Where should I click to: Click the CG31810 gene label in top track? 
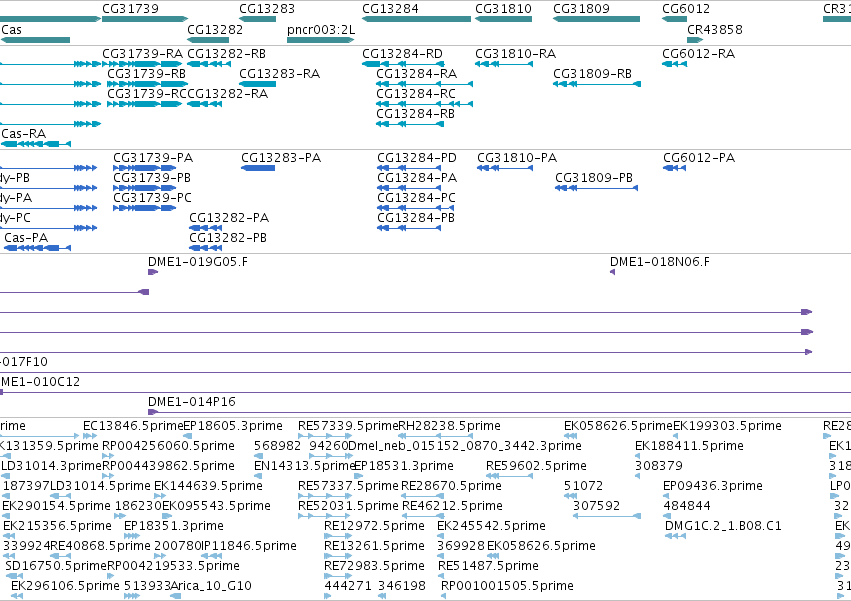pyautogui.click(x=503, y=9)
